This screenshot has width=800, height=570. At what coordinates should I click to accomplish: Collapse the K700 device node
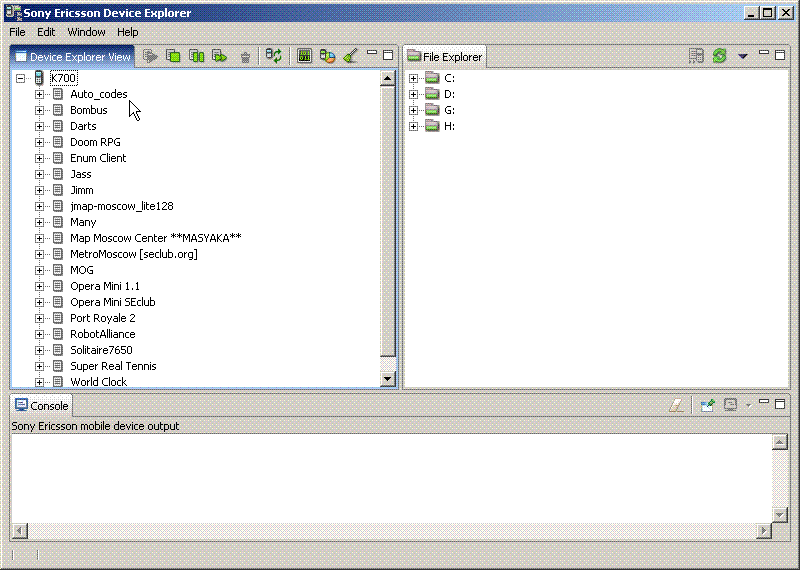pyautogui.click(x=20, y=79)
